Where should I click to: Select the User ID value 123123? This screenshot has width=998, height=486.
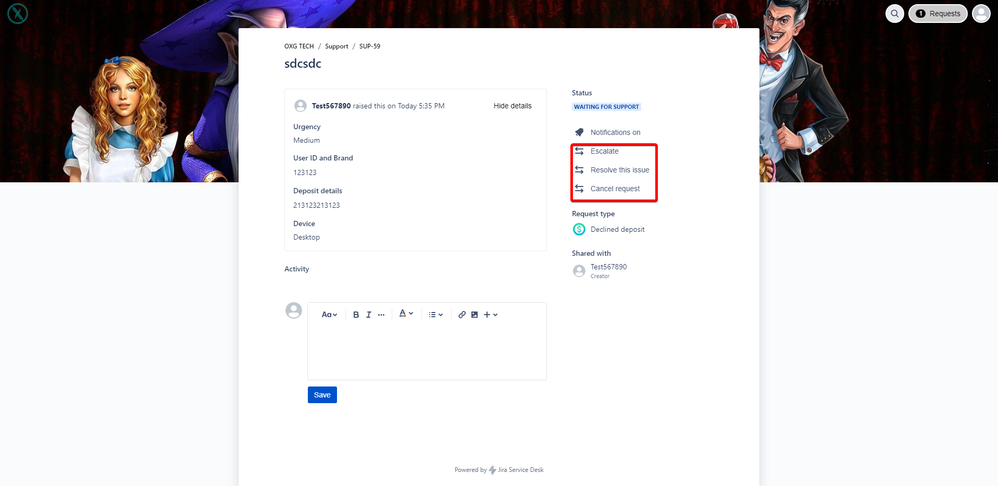305,172
